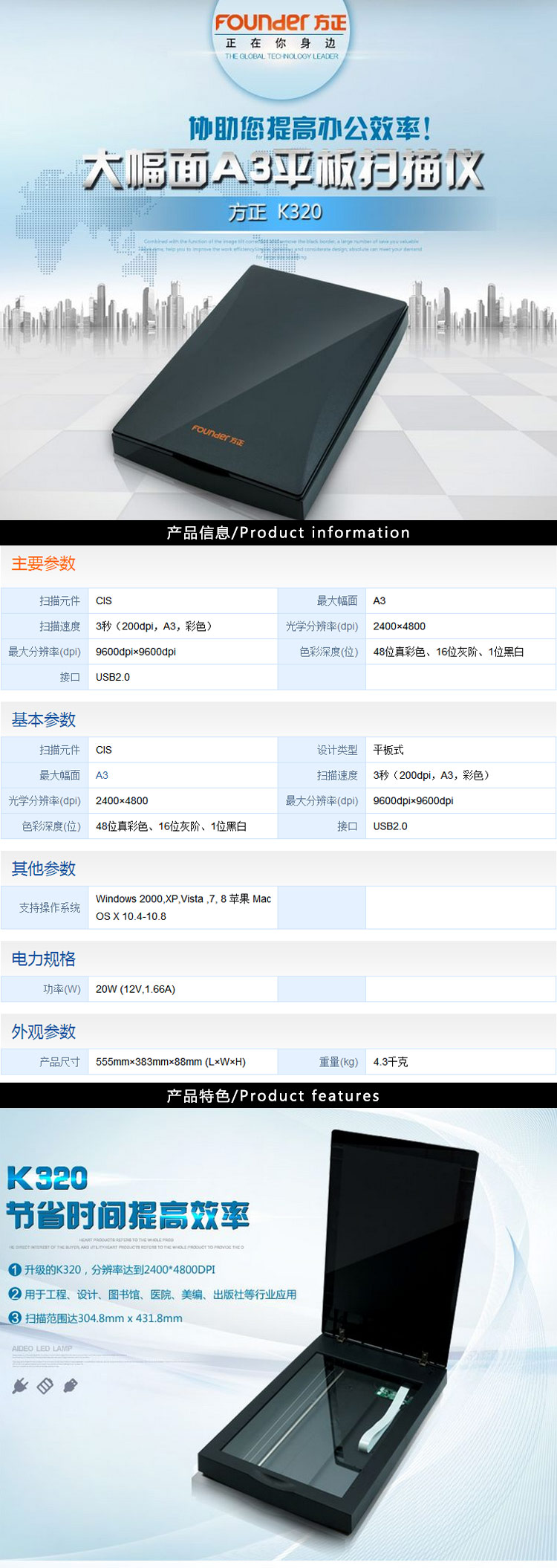Click the 产品信息/Product information header bar
Viewport: 557px width, 1568px height.
click(x=278, y=533)
